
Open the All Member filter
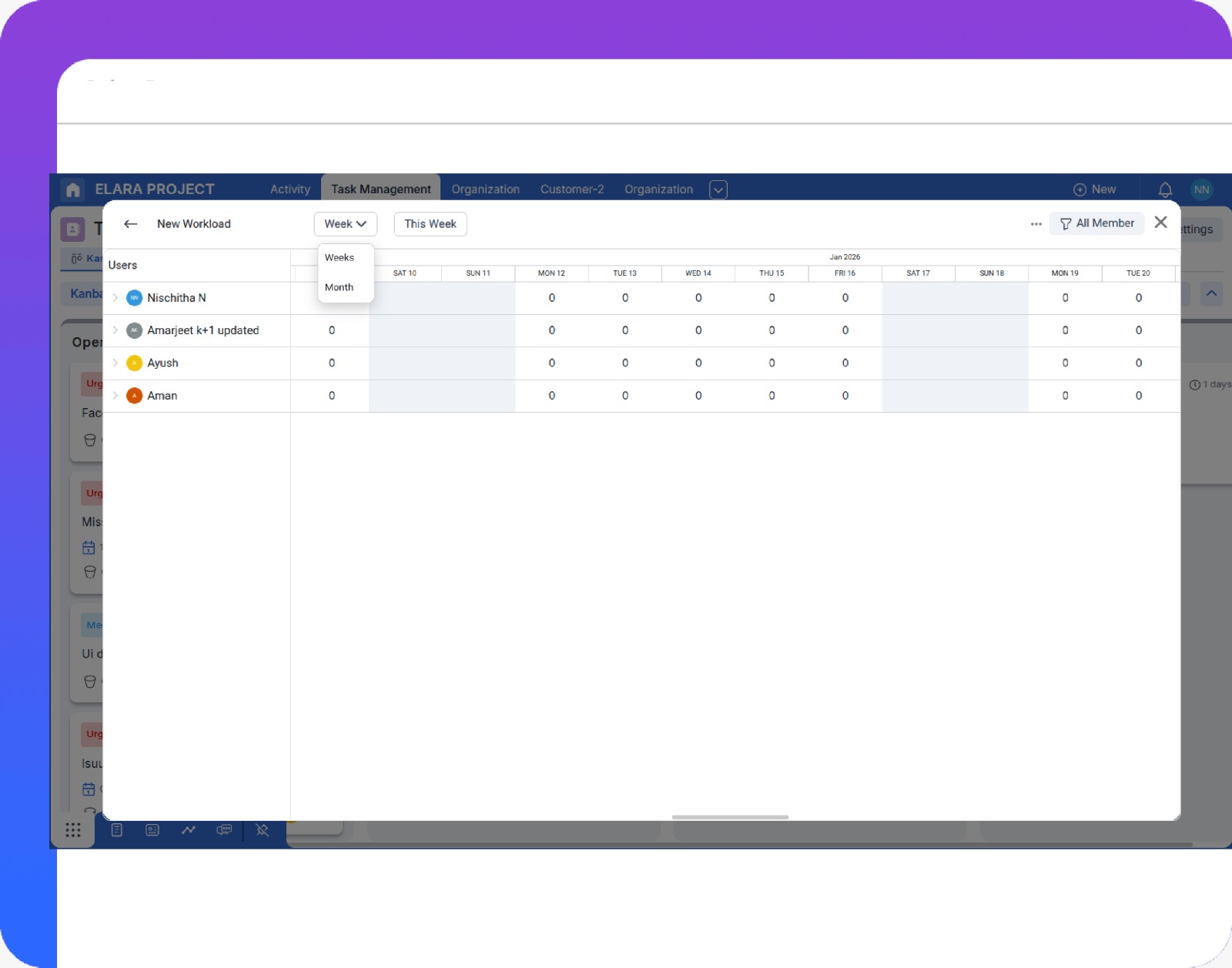(x=1096, y=223)
